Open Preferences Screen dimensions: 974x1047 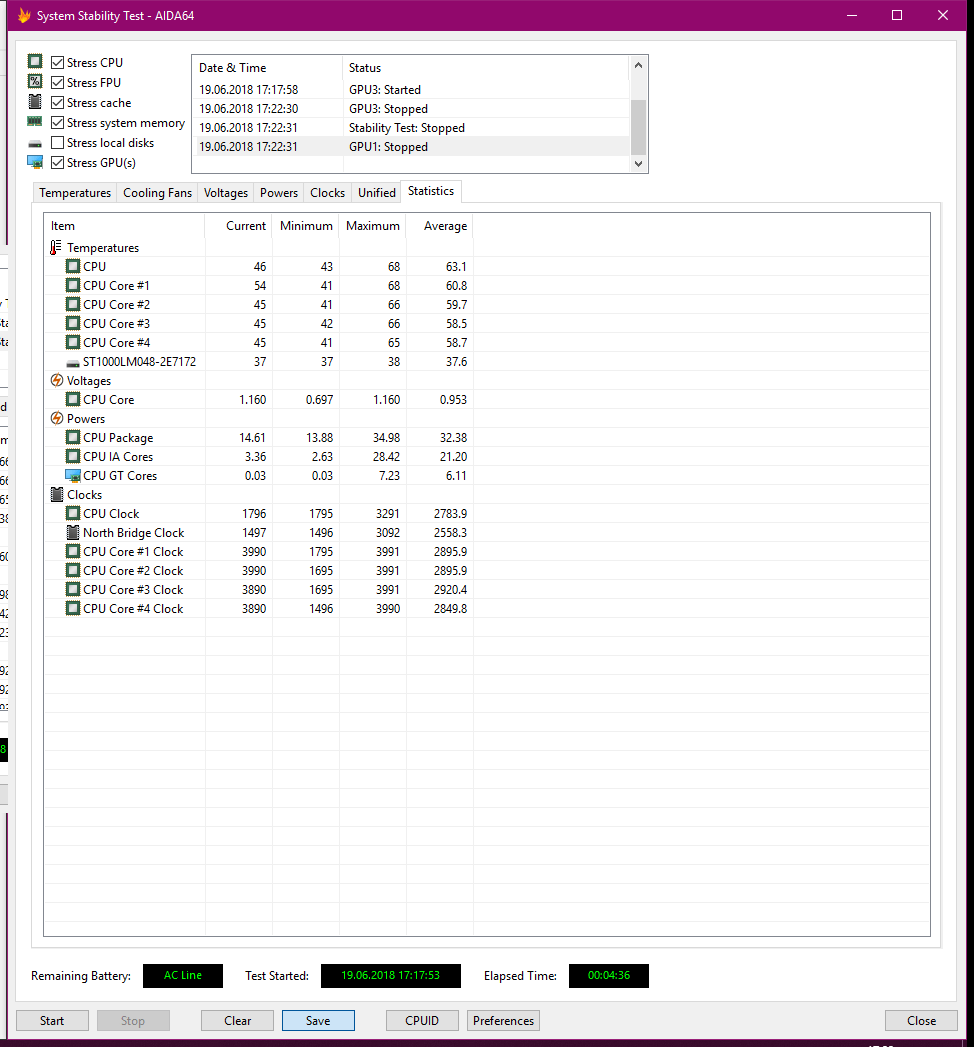503,1020
